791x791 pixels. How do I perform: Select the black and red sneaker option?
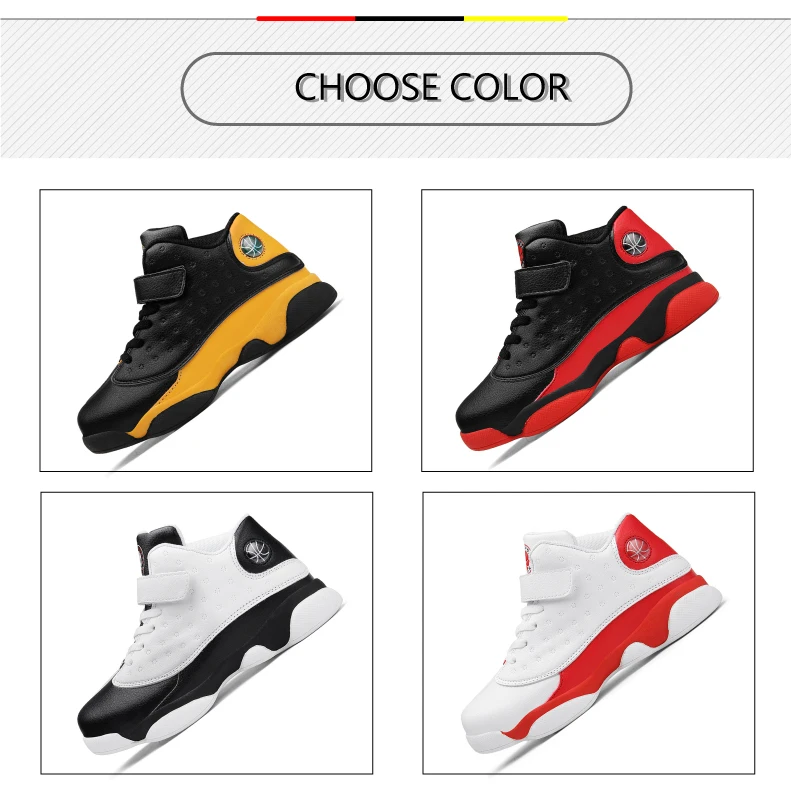click(587, 330)
